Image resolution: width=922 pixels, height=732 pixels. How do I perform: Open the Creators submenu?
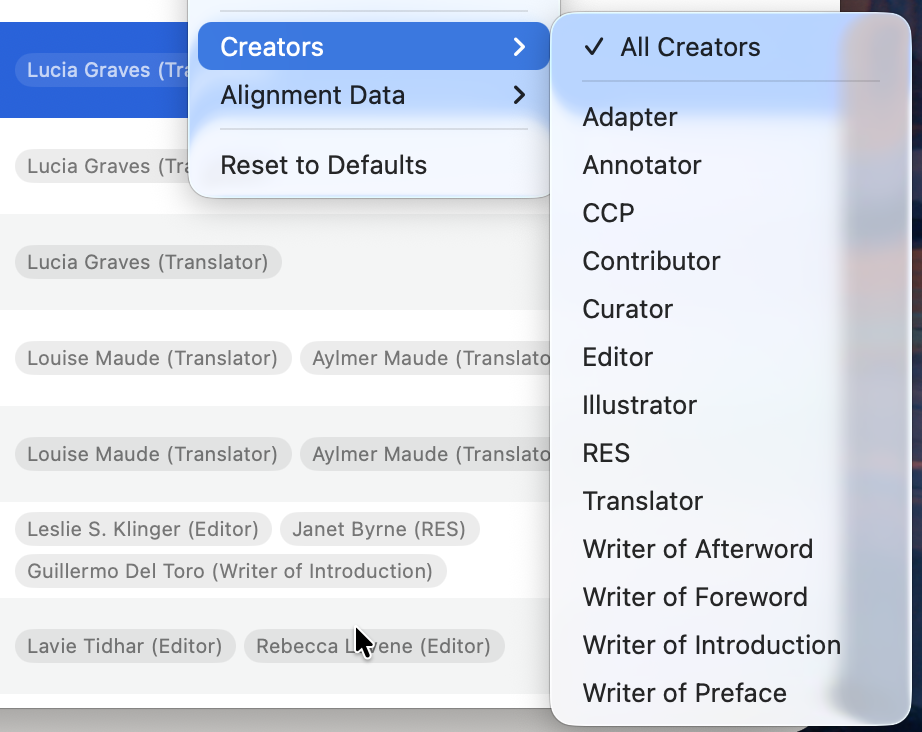[373, 46]
